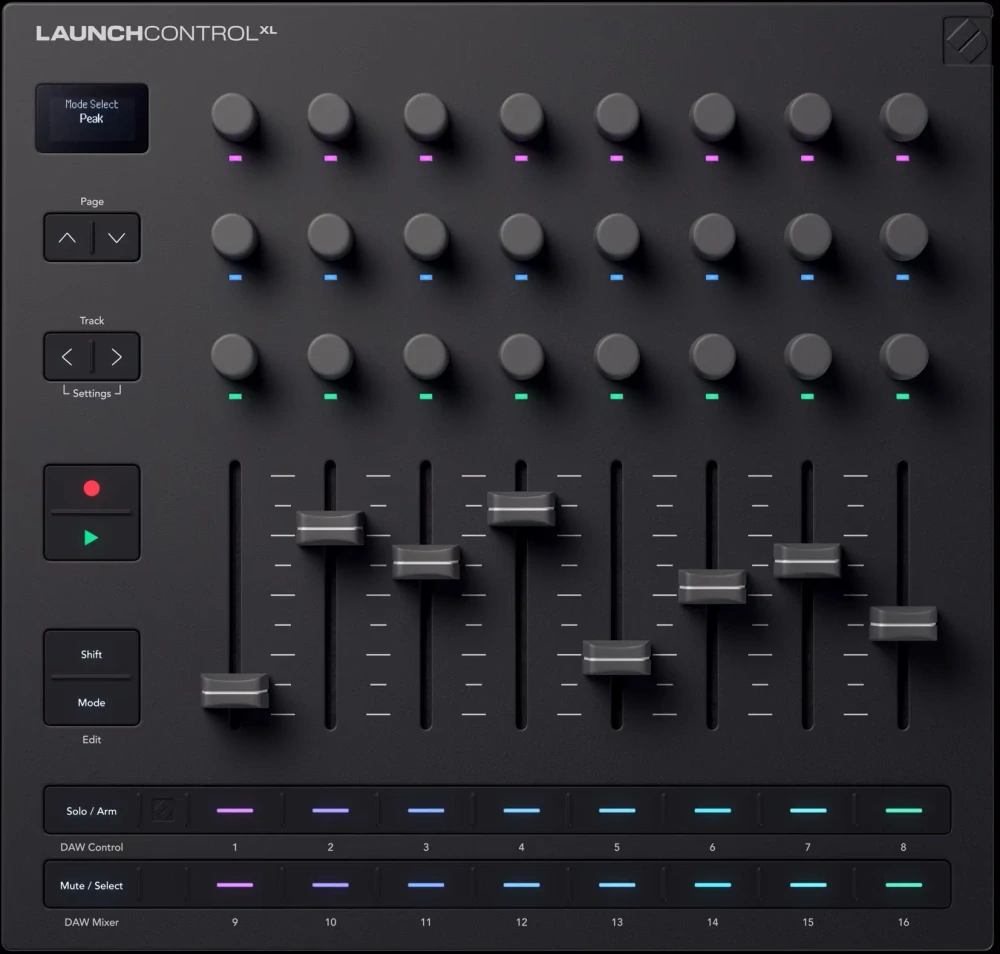
Task: Click the last knob in the green row
Action: pyautogui.click(x=903, y=356)
